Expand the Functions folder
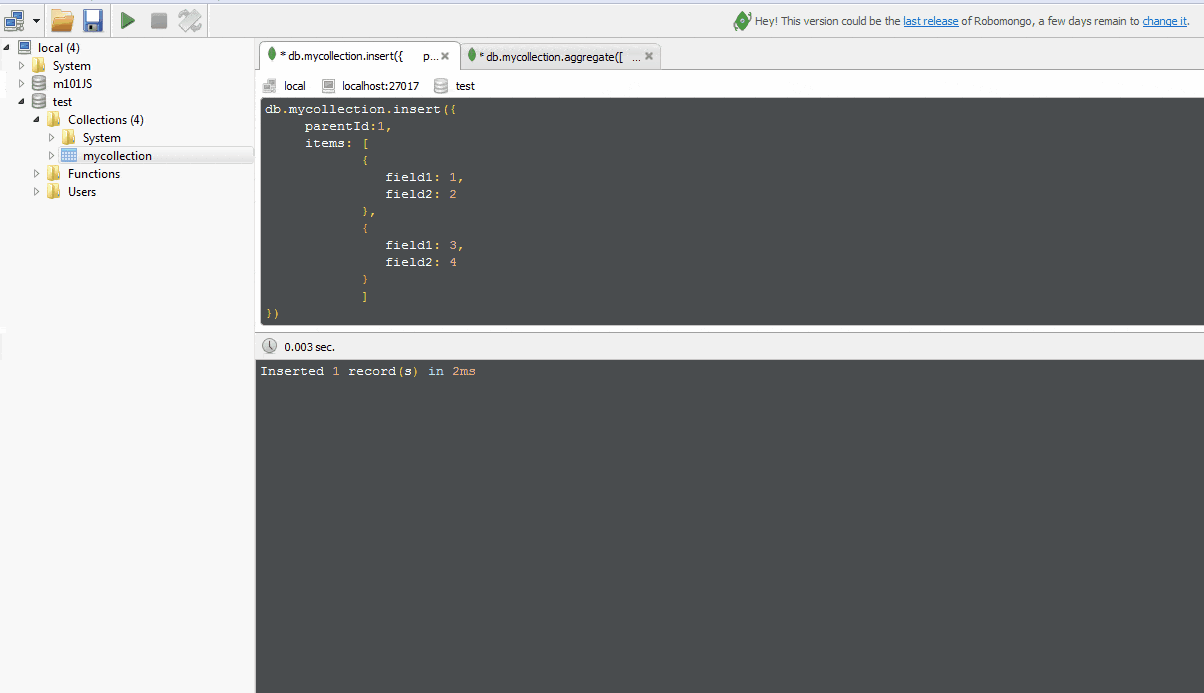The width and height of the screenshot is (1204, 693). [37, 173]
